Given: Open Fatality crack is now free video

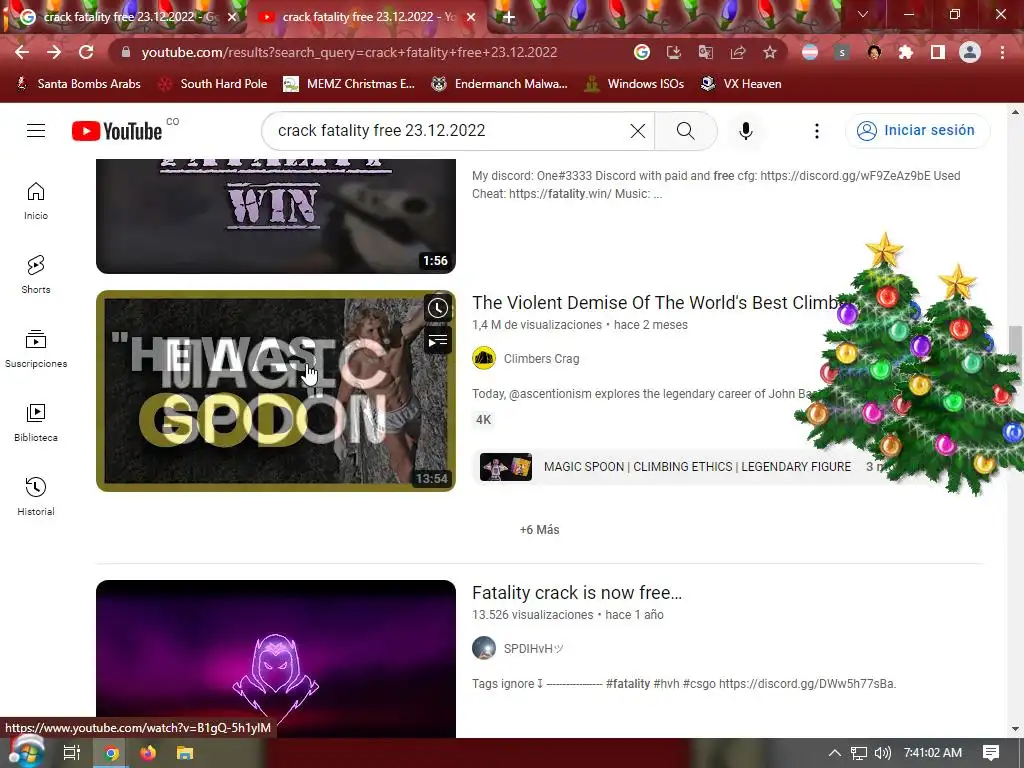Looking at the screenshot, I should (577, 592).
